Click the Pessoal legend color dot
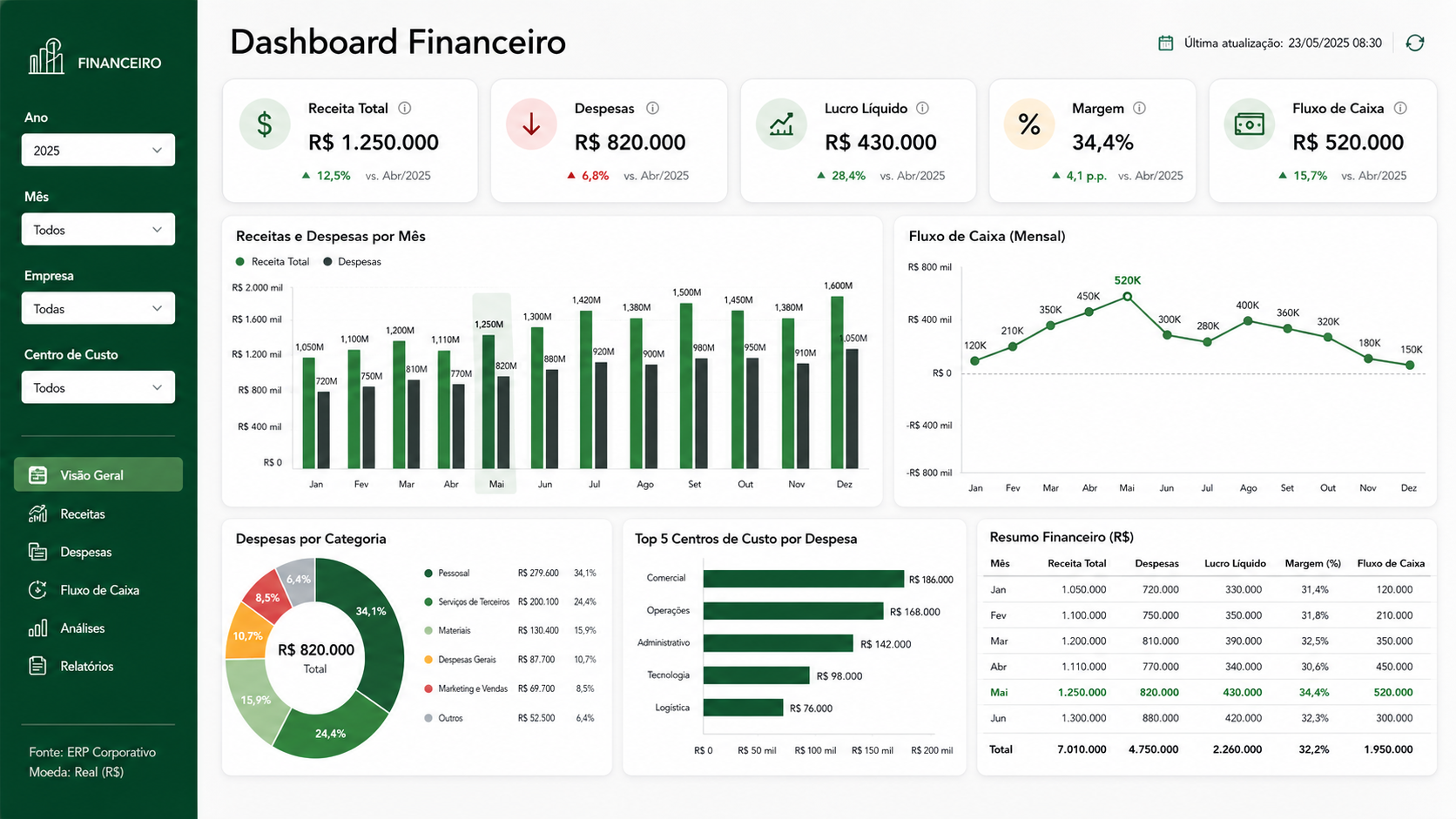Viewport: 1456px width, 819px height. [428, 574]
